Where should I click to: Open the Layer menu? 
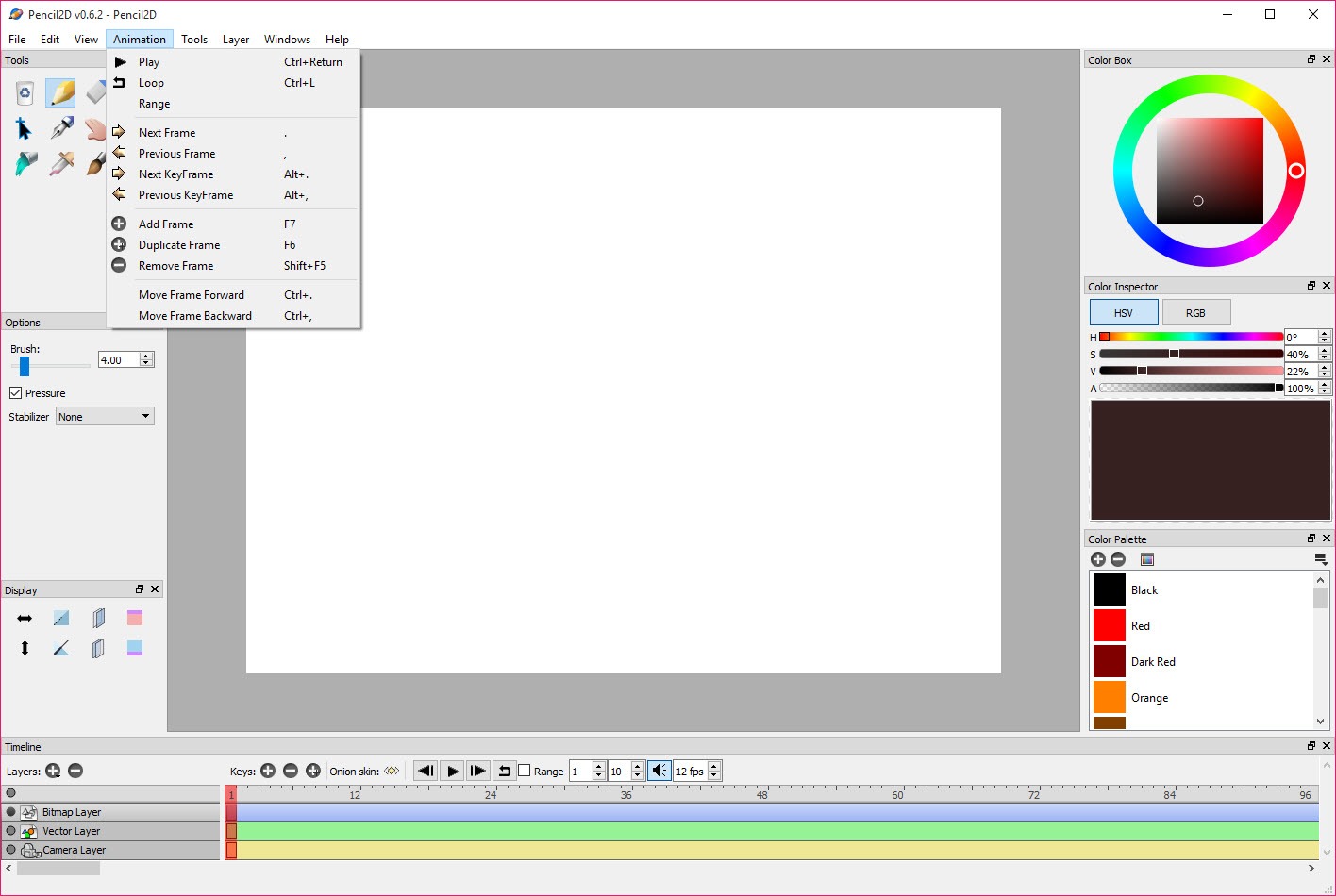(235, 40)
